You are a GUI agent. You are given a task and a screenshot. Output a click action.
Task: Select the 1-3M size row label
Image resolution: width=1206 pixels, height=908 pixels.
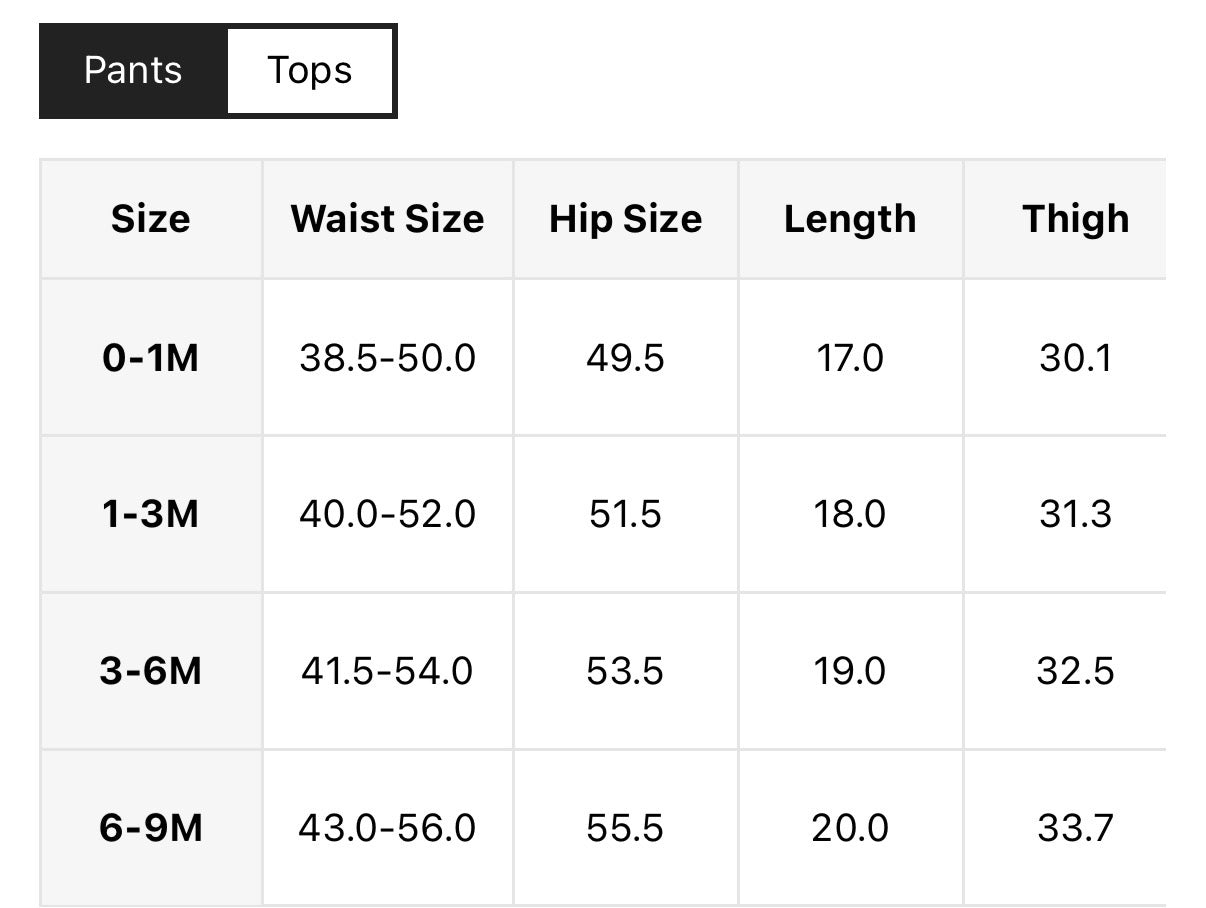click(151, 514)
